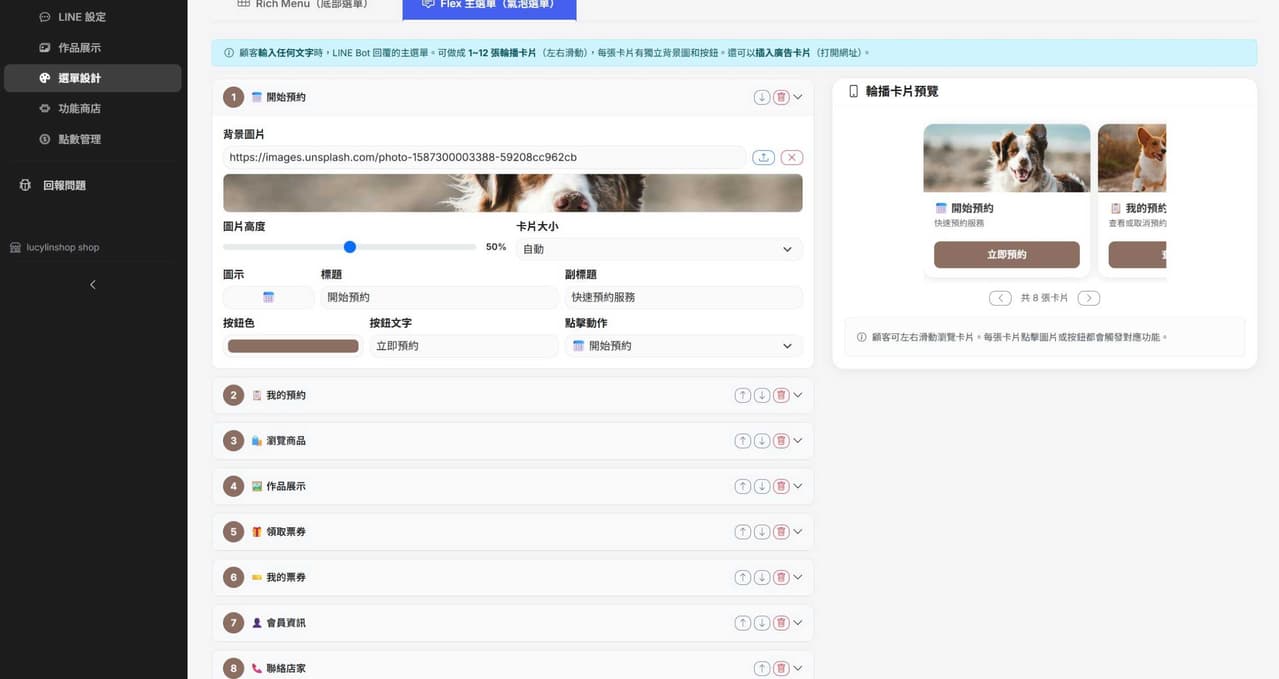
Task: Go to the previous carousel card
Action: tap(1000, 298)
